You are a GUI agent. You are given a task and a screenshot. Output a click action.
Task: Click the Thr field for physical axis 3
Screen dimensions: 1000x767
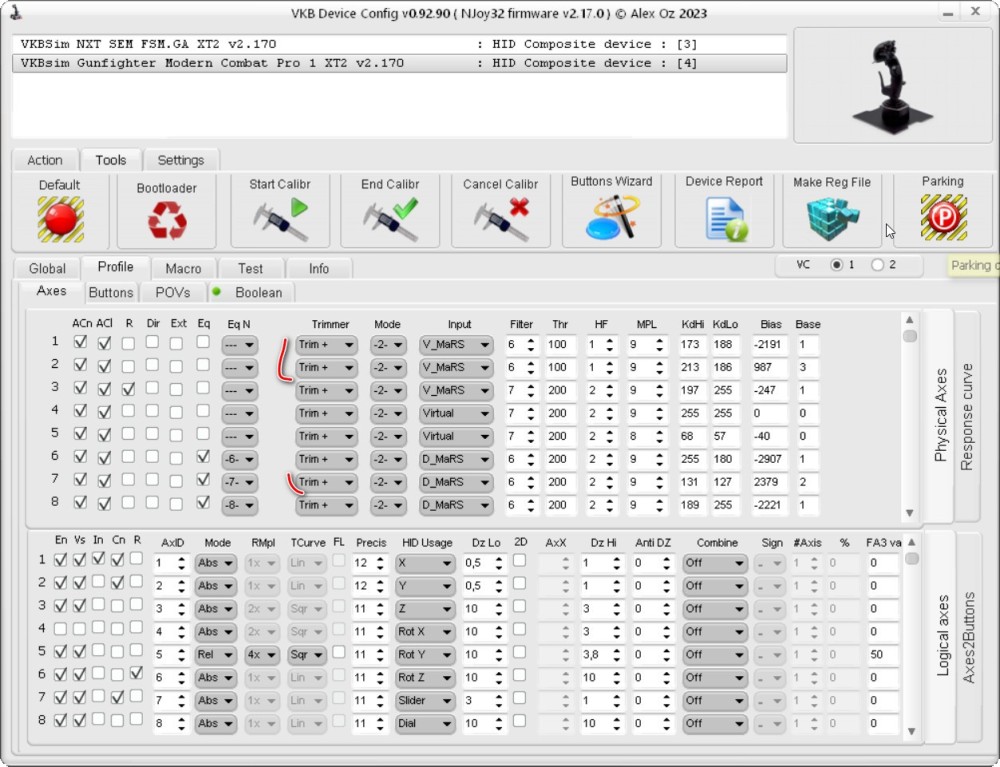click(561, 391)
